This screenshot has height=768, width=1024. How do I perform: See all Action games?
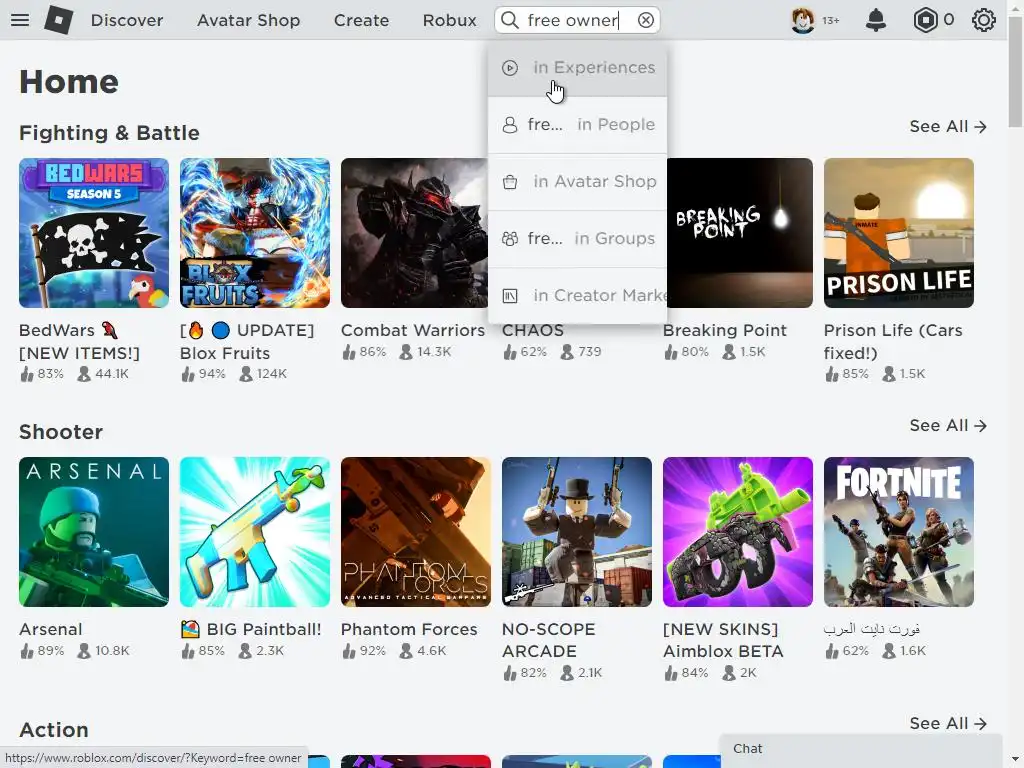point(948,723)
